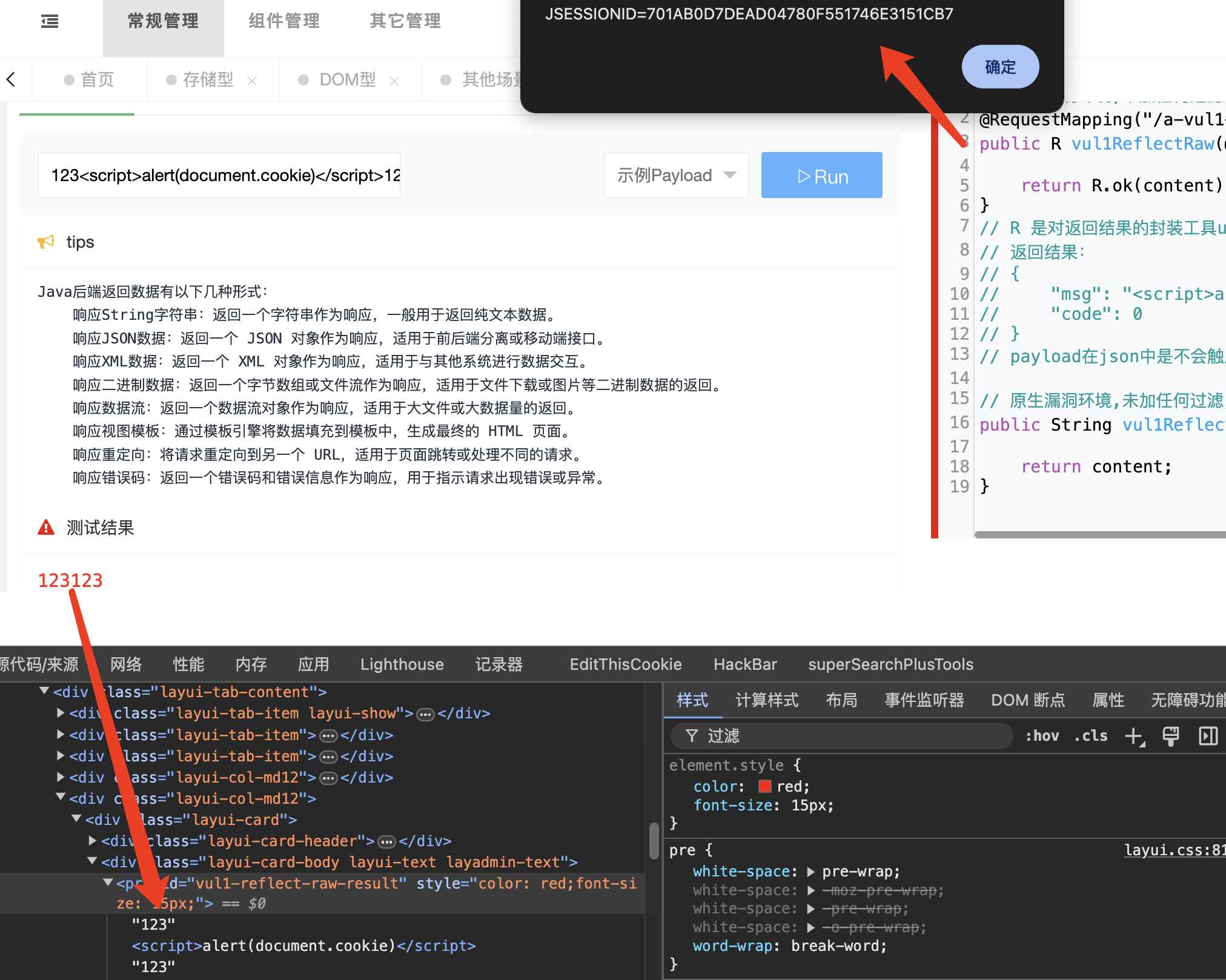Expand ellipsis of layui-tab-item layui-show node
Viewport: 1226px width, 980px height.
coord(426,715)
